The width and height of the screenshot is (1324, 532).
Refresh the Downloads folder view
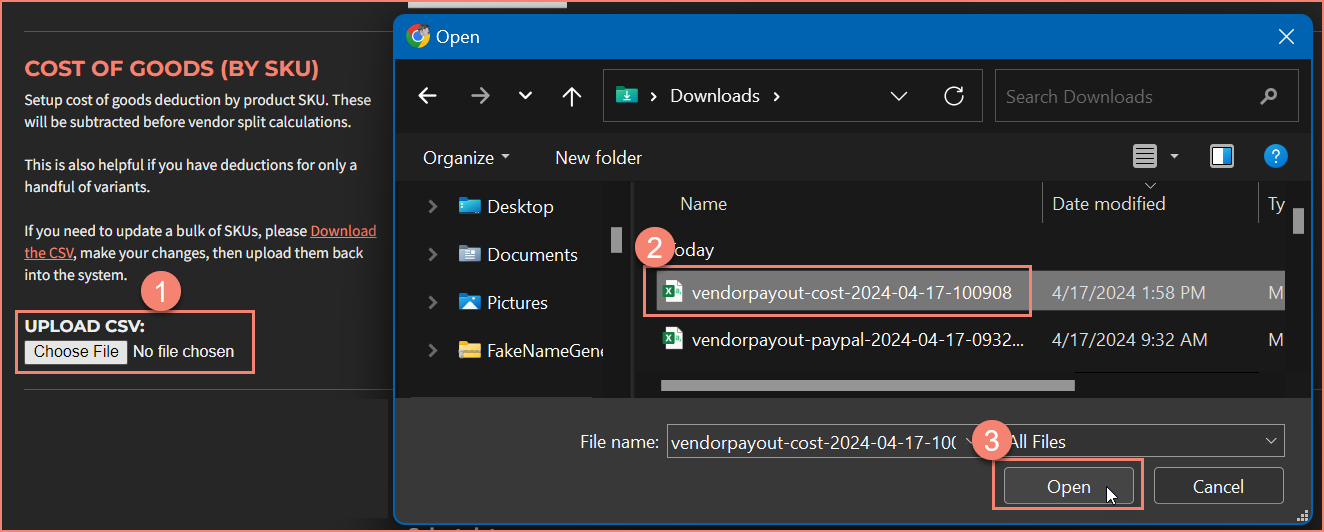click(x=954, y=96)
